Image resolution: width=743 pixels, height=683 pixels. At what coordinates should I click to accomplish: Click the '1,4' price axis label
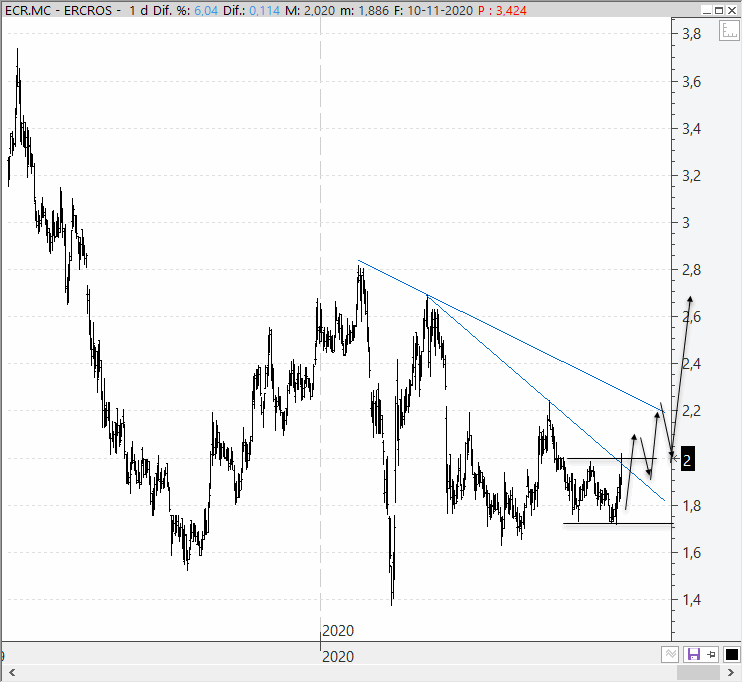(691, 600)
